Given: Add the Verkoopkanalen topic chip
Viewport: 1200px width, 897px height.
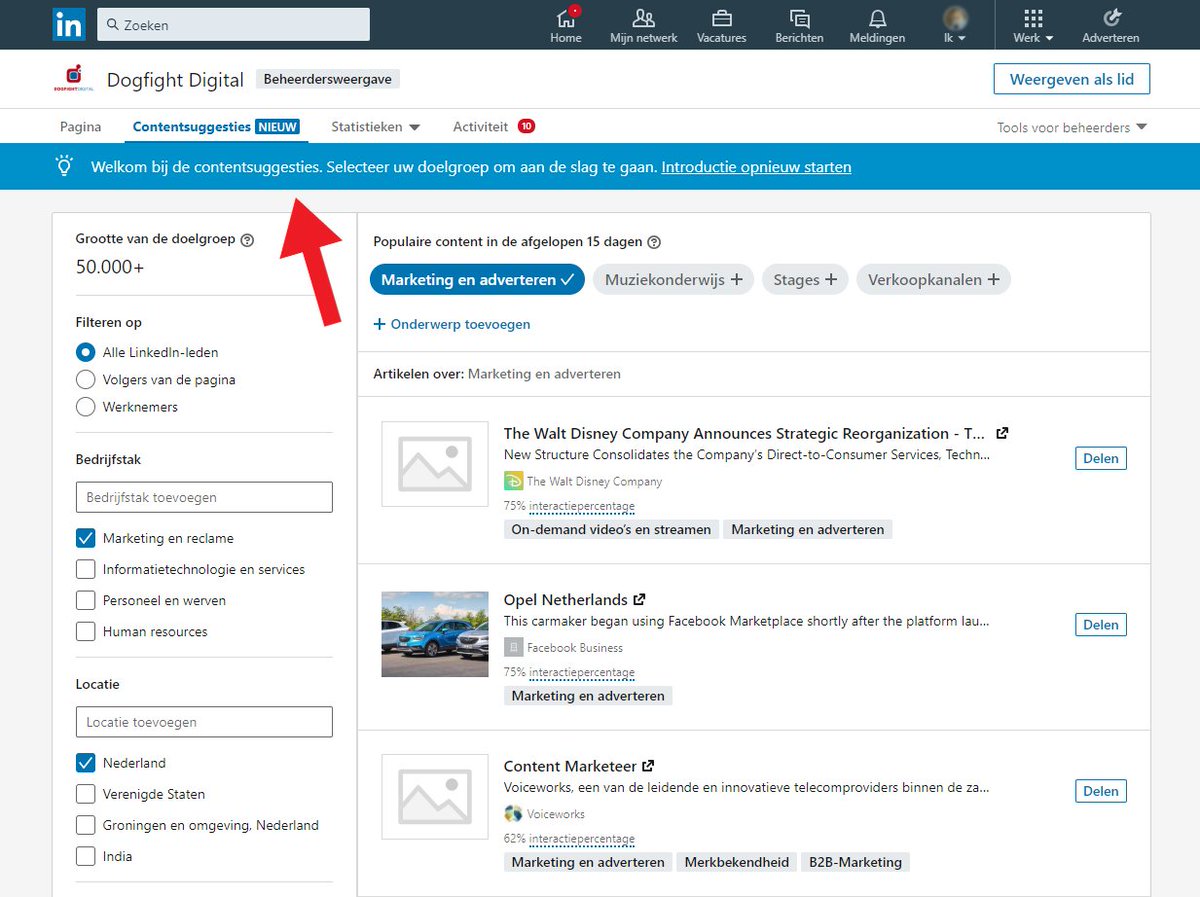Looking at the screenshot, I should coord(934,280).
